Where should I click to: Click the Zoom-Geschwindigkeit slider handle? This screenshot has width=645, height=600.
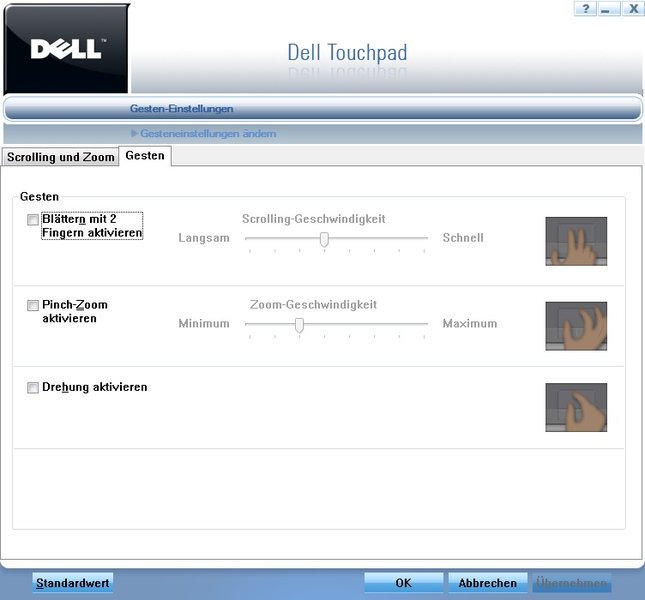pyautogui.click(x=299, y=325)
